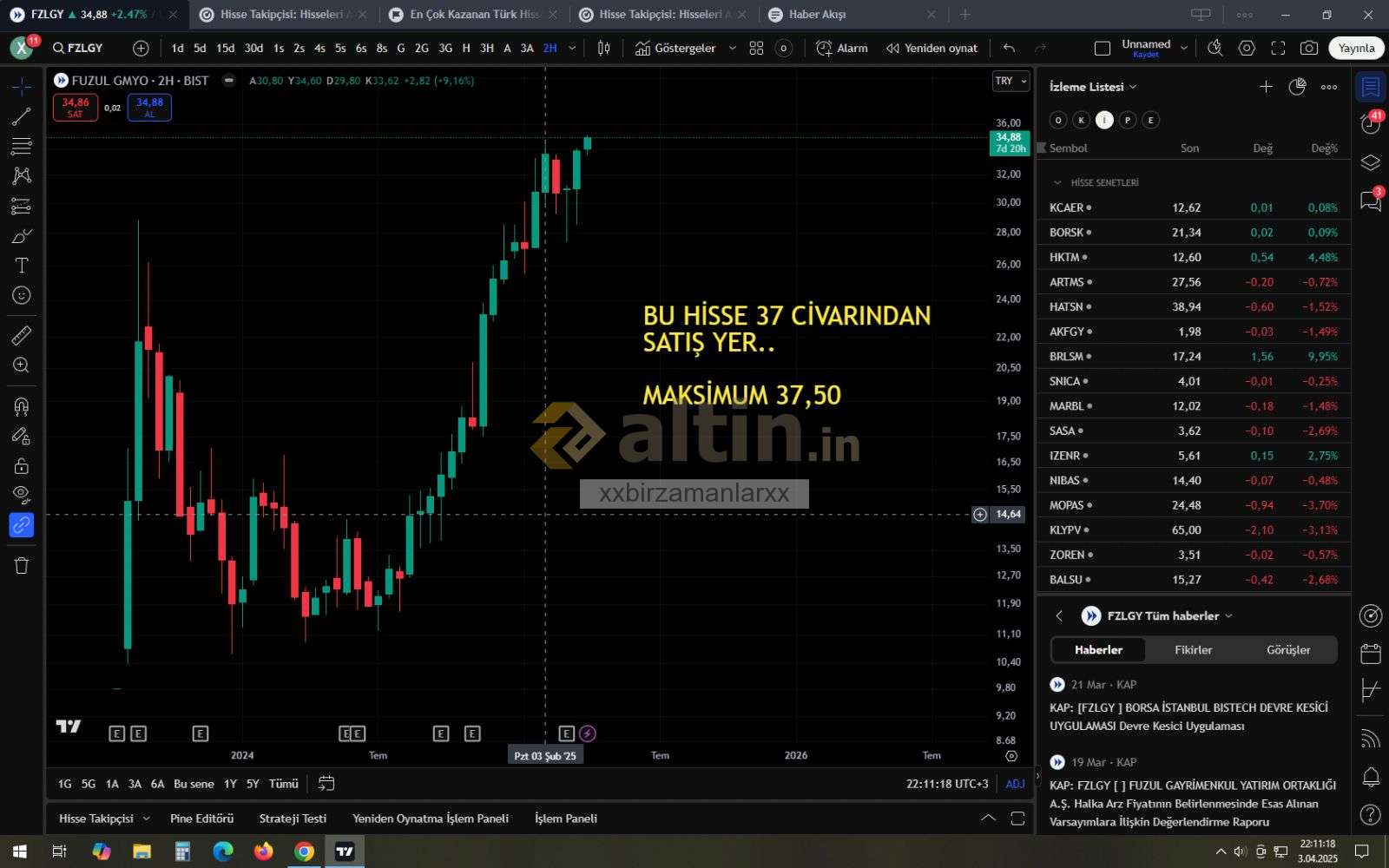Switch to the Haber Akışı browser tab
The width and height of the screenshot is (1389, 868).
(852, 15)
